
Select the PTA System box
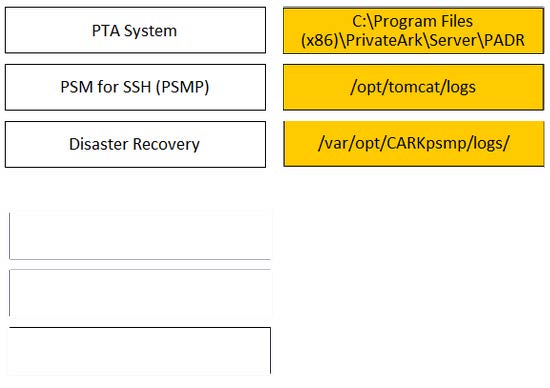tap(135, 30)
